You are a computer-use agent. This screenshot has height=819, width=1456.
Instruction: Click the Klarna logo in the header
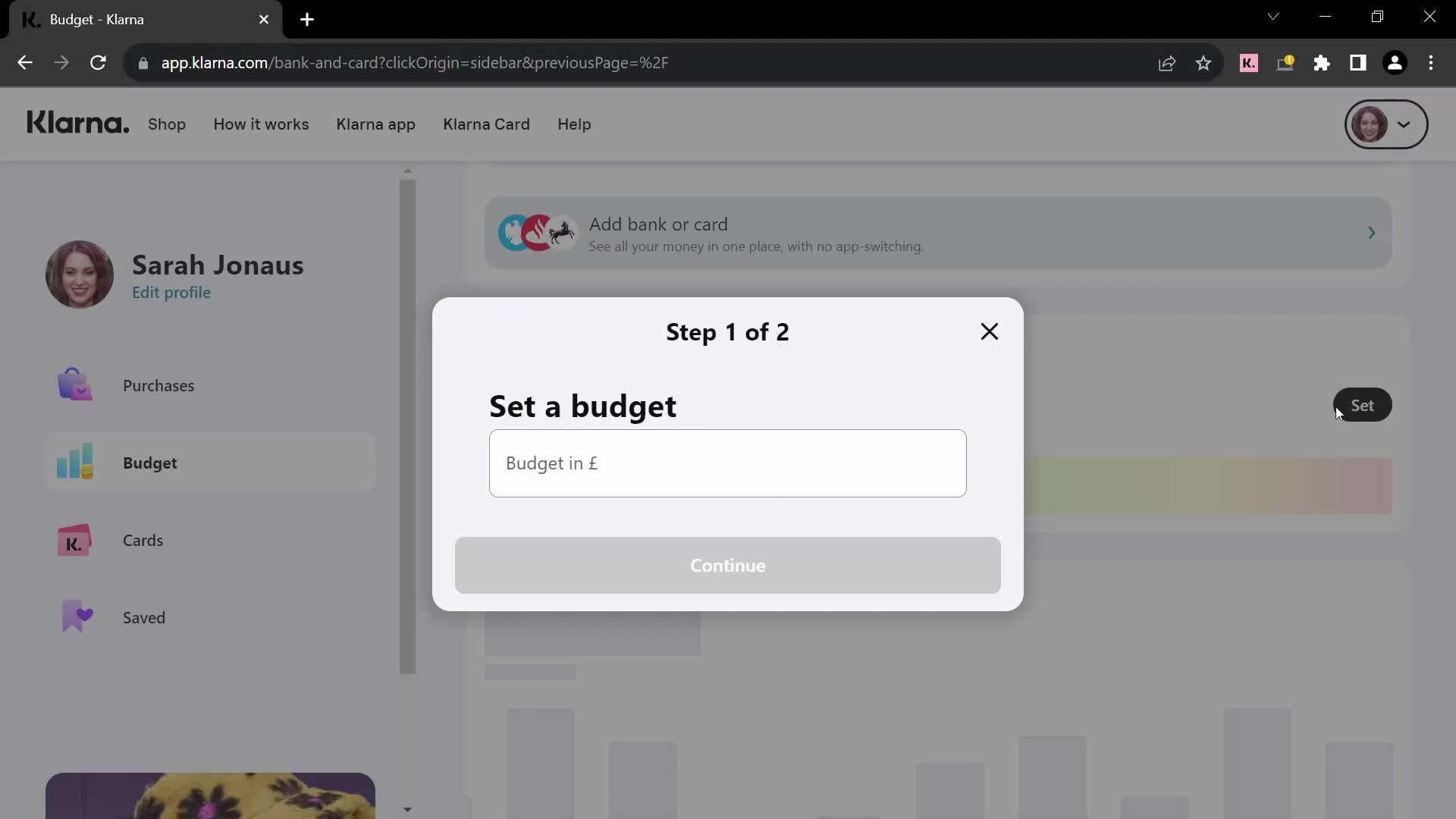point(77,124)
